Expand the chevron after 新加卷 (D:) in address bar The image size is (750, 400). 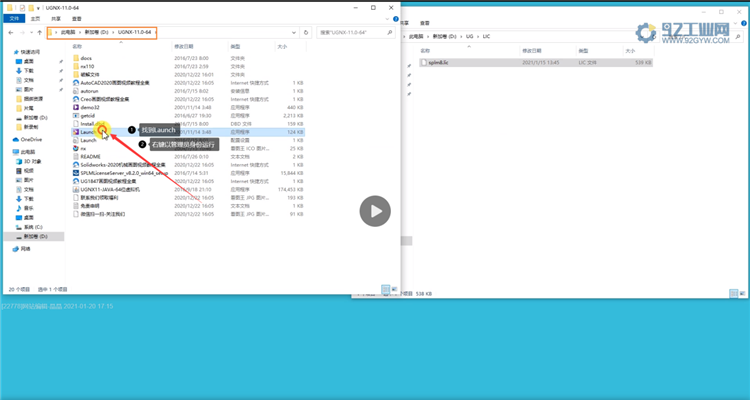coord(113,33)
